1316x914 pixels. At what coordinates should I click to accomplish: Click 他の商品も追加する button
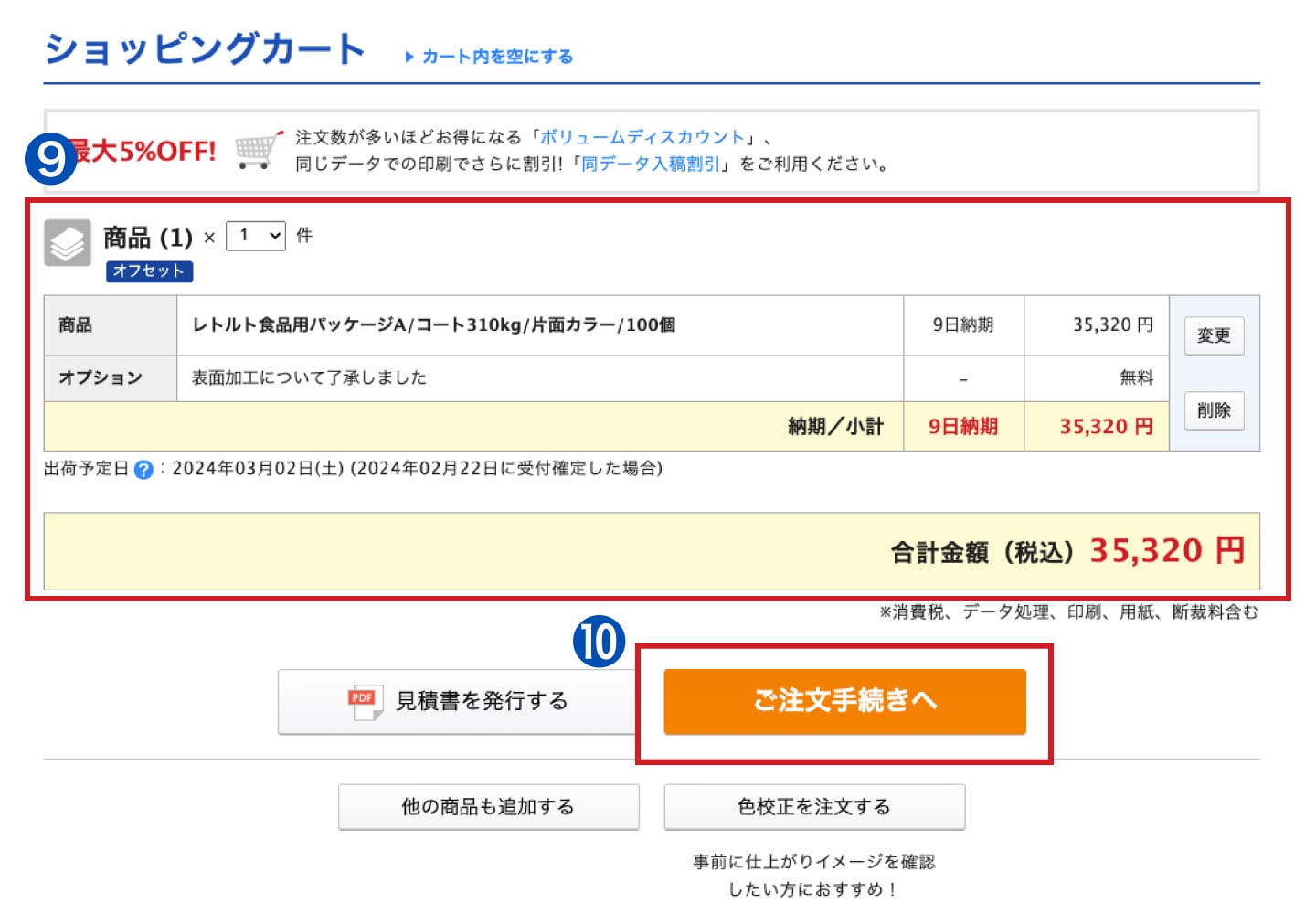click(x=488, y=807)
